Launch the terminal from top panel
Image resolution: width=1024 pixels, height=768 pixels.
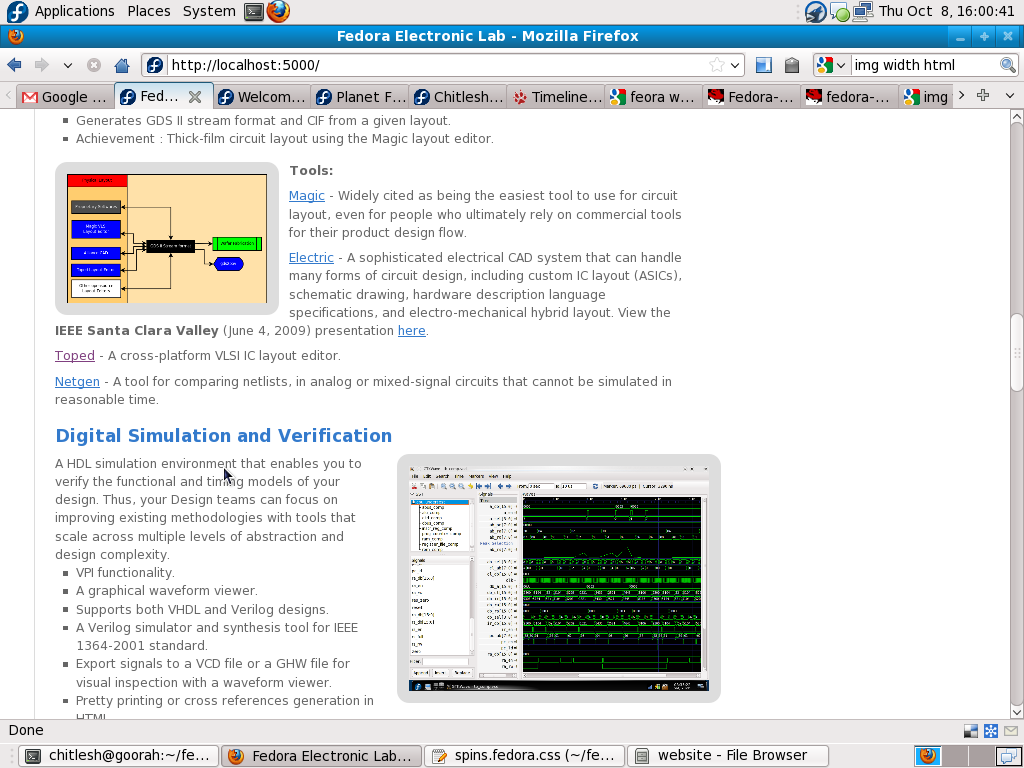(x=253, y=11)
